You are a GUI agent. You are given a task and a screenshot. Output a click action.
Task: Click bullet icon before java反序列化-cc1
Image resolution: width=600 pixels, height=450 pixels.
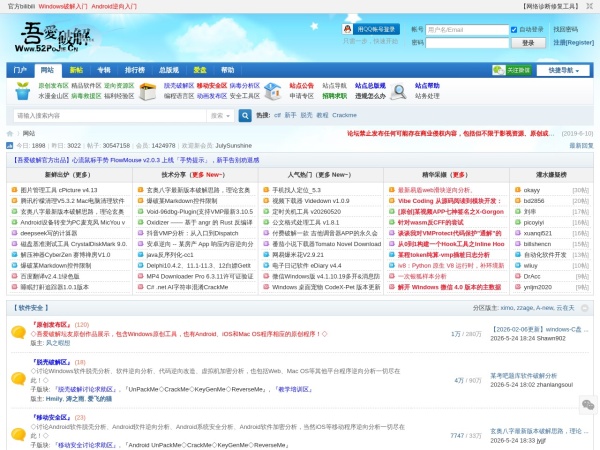click(x=140, y=254)
